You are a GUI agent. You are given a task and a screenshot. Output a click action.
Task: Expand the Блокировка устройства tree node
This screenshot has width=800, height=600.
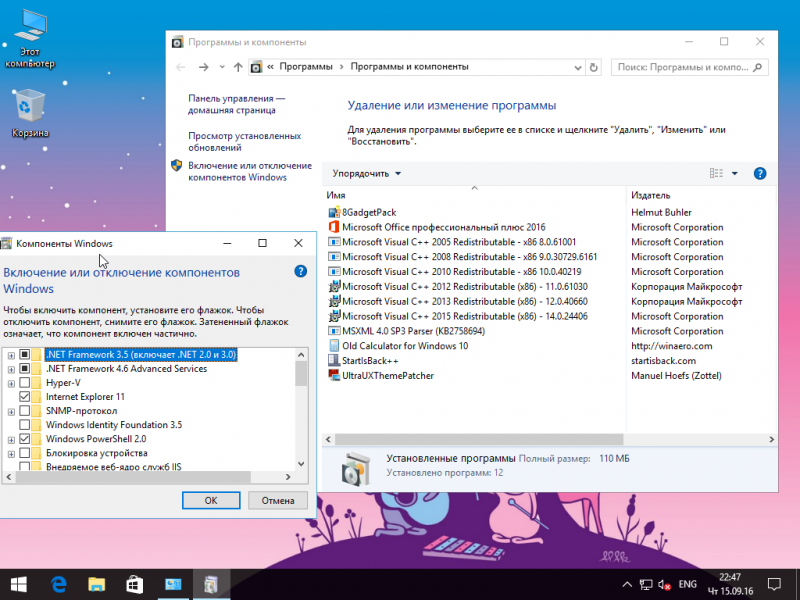click(x=11, y=454)
